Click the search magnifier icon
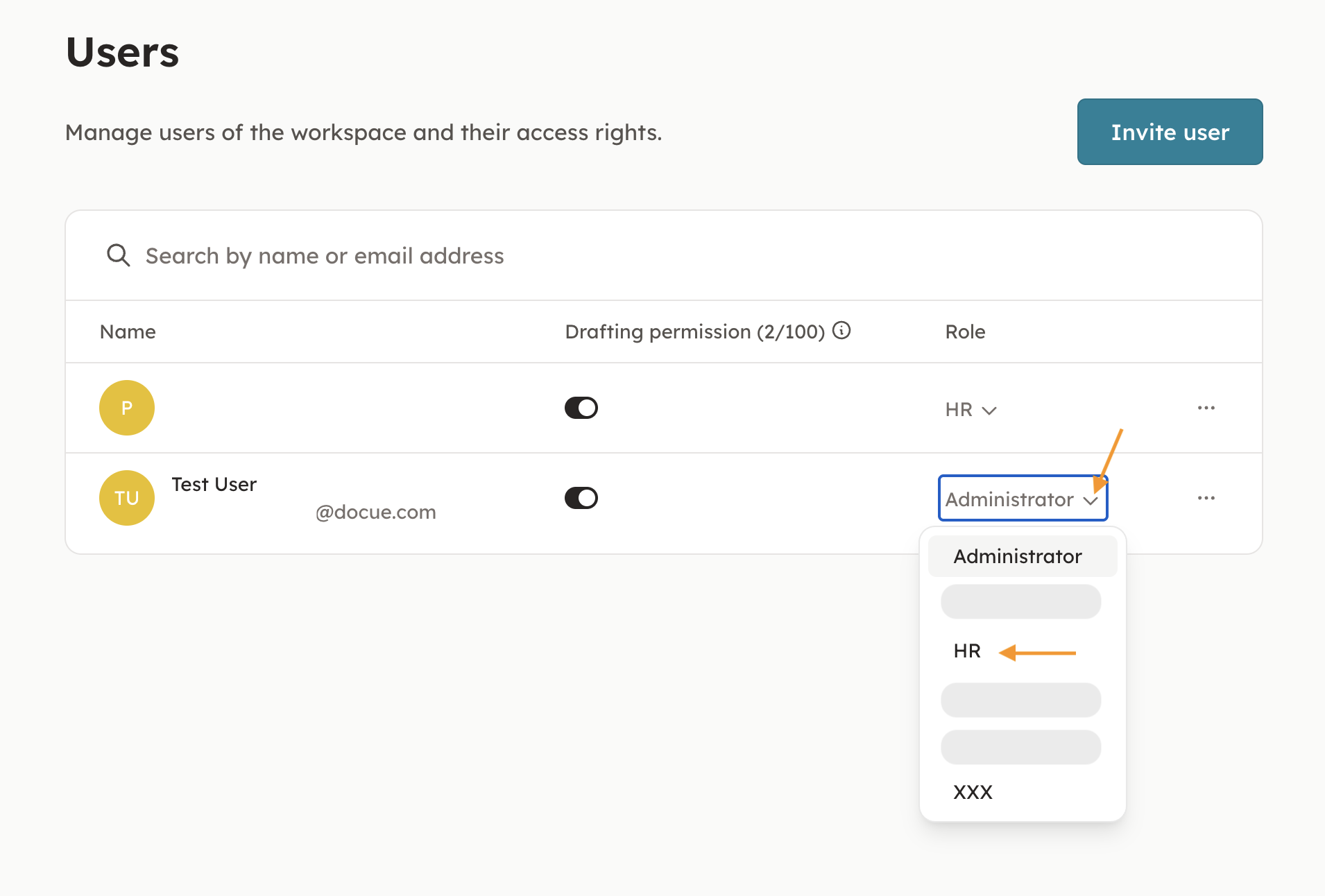Viewport: 1325px width, 896px height. coord(119,255)
